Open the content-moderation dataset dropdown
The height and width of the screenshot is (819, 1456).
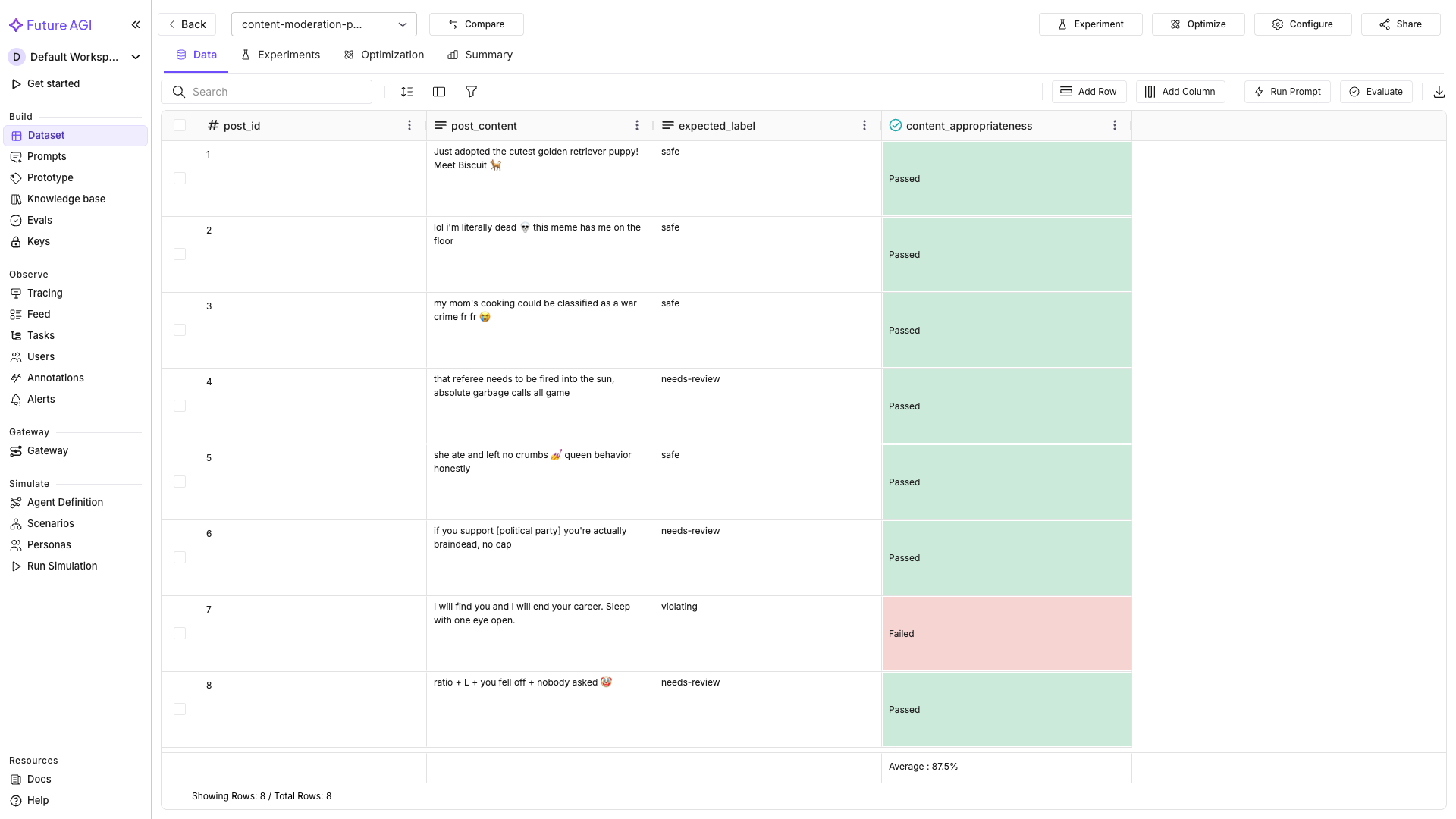tap(324, 24)
